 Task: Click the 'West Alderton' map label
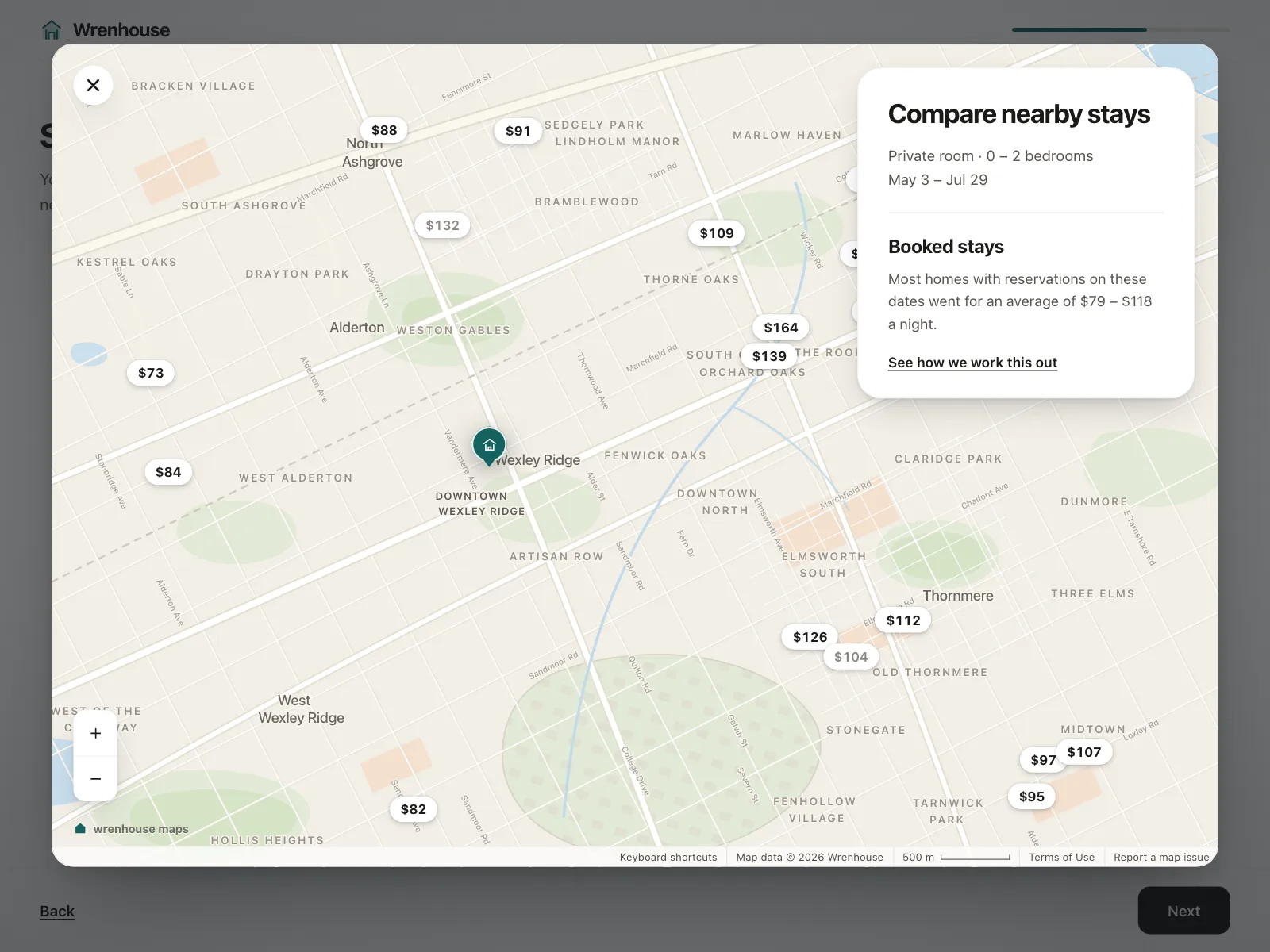(x=296, y=478)
